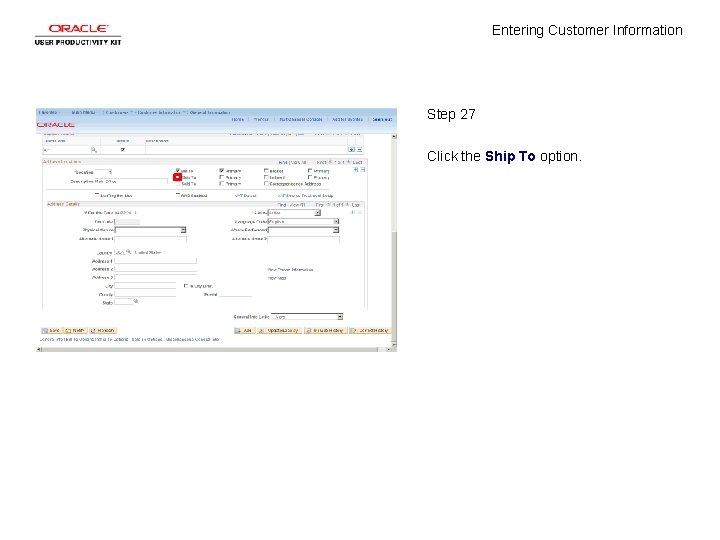Click the State lookup magnifier icon
The height and width of the screenshot is (540, 720).
point(136,302)
